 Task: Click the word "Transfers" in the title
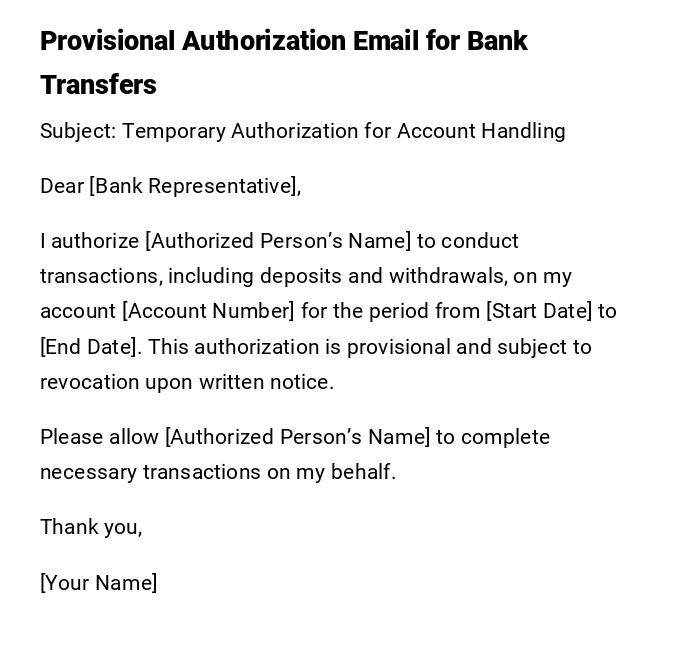pos(98,85)
